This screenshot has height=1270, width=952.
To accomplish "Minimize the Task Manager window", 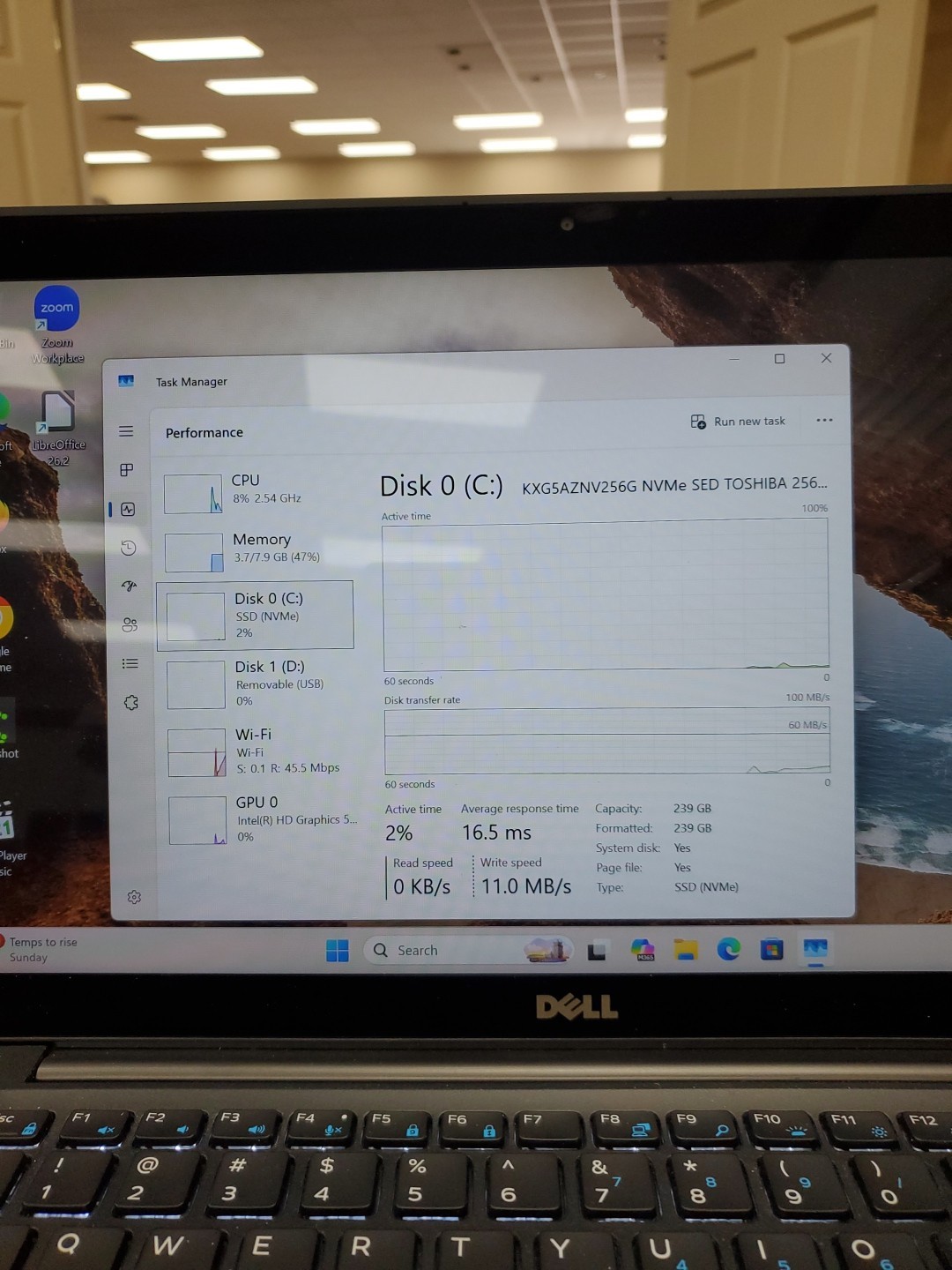I will point(734,359).
